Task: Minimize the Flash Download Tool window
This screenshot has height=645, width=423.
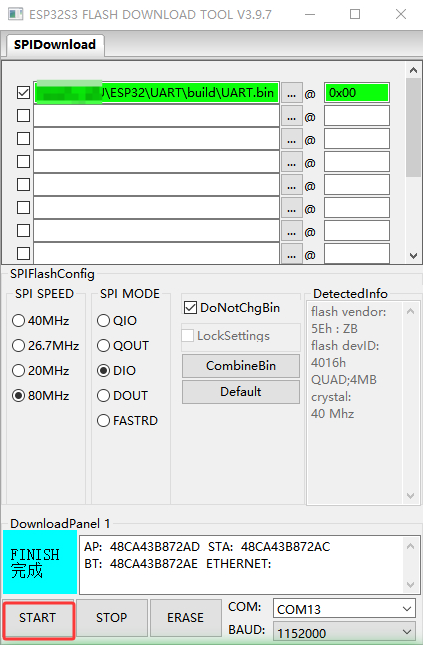Action: pyautogui.click(x=310, y=14)
